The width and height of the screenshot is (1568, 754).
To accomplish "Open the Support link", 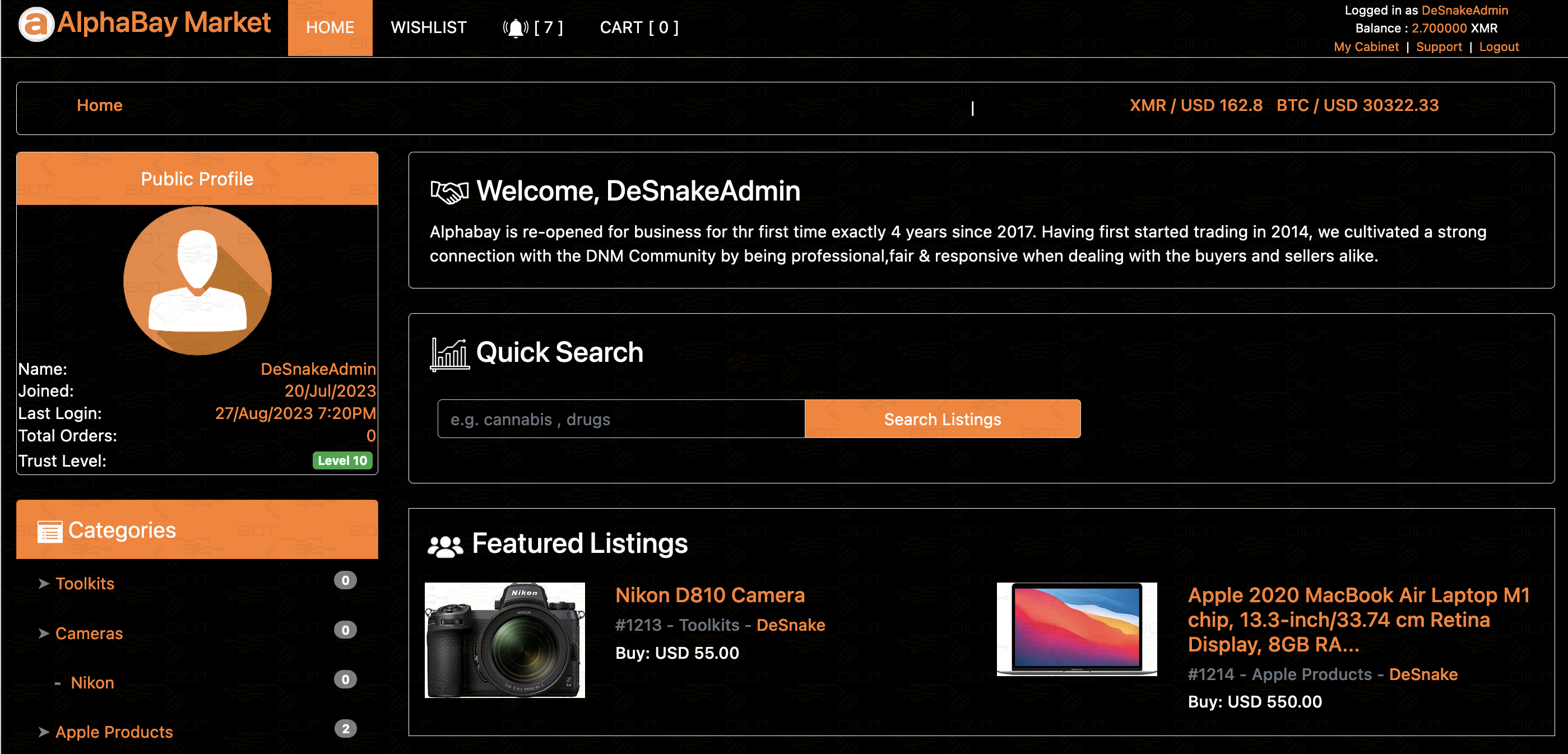I will coord(1439,47).
